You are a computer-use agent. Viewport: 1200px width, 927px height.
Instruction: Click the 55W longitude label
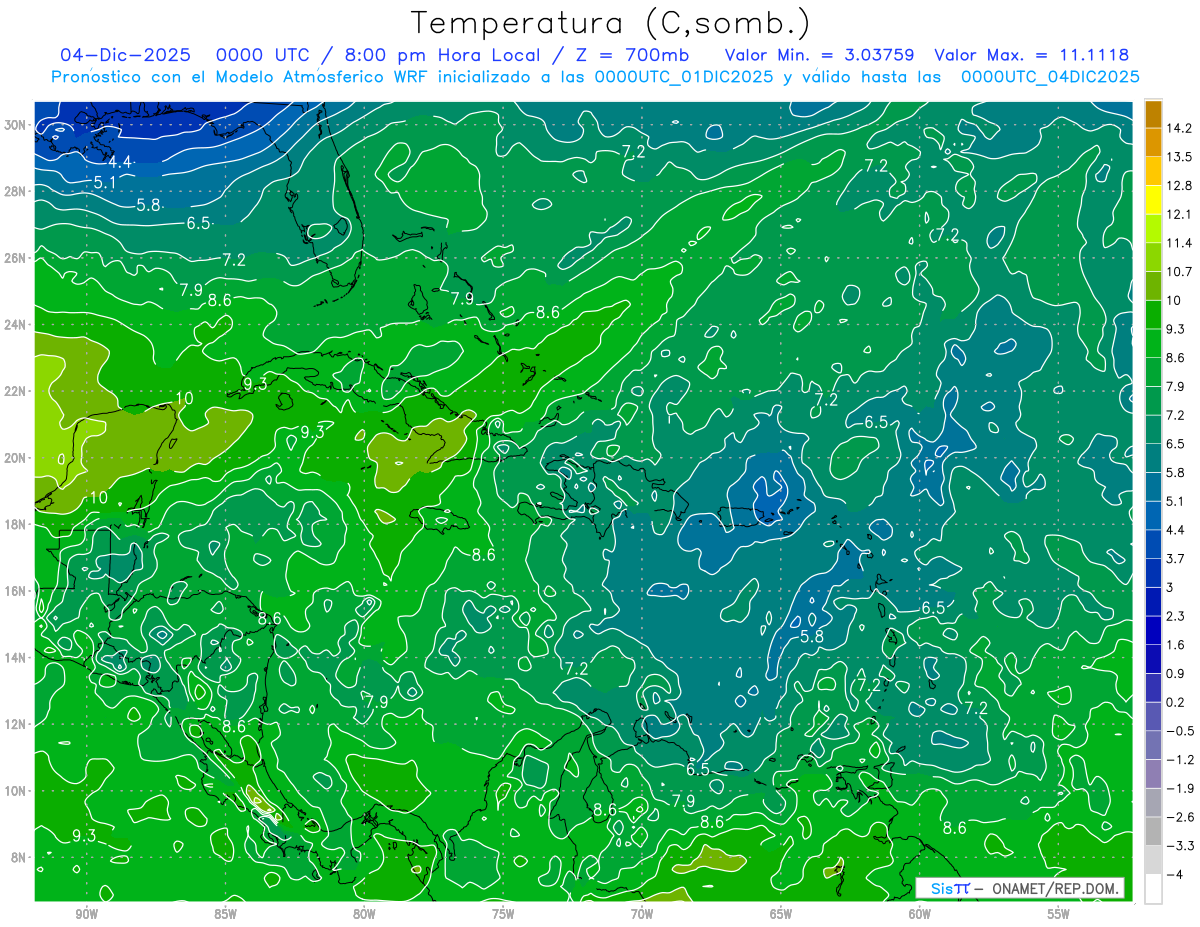(x=1059, y=914)
